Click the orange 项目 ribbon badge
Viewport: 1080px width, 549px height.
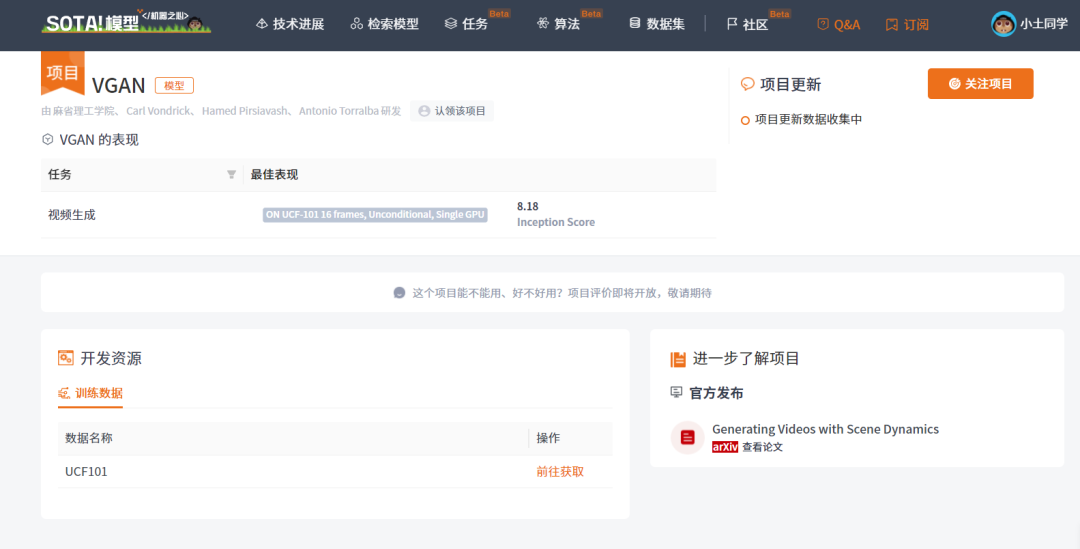[63, 72]
